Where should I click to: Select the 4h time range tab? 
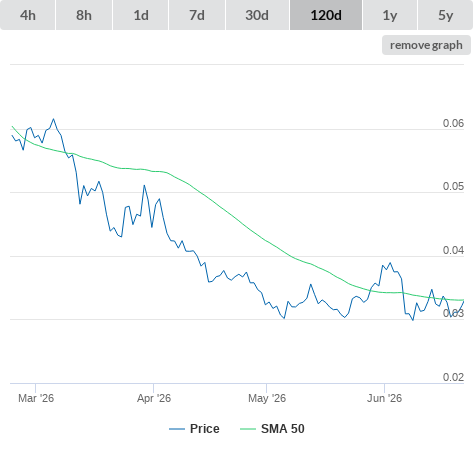(x=28, y=15)
